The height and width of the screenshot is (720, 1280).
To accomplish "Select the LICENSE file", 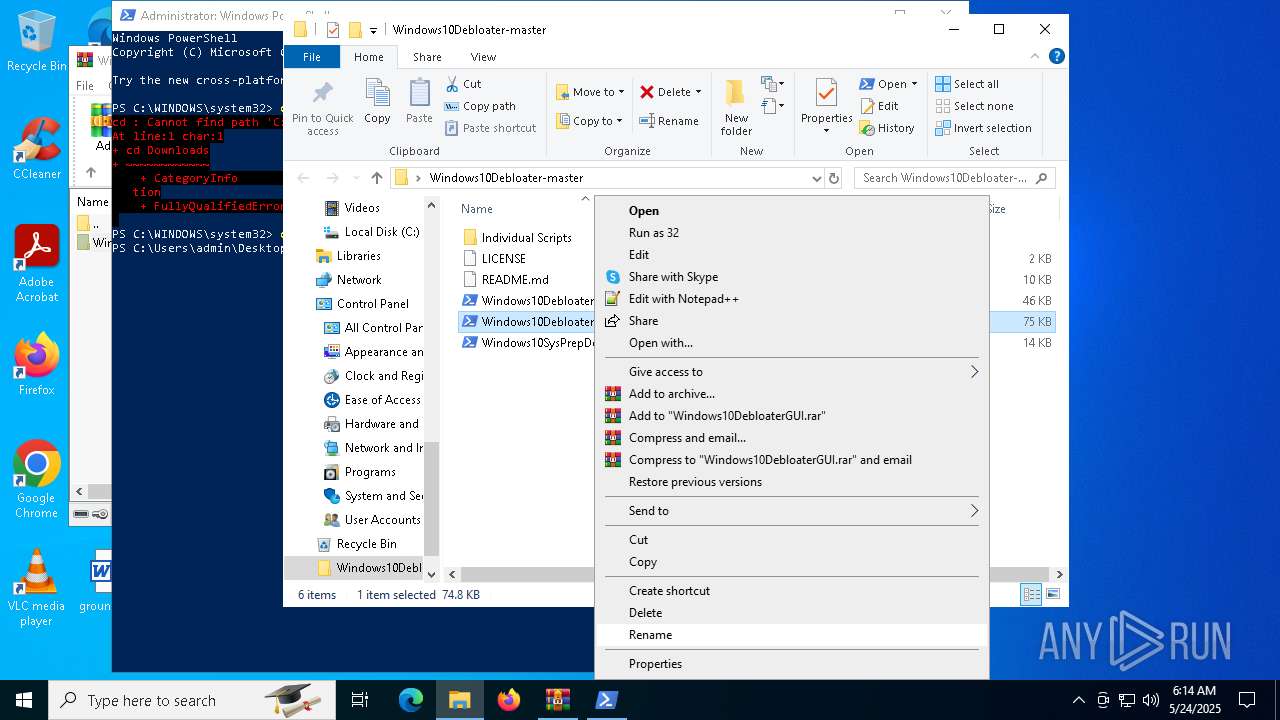I will point(503,259).
